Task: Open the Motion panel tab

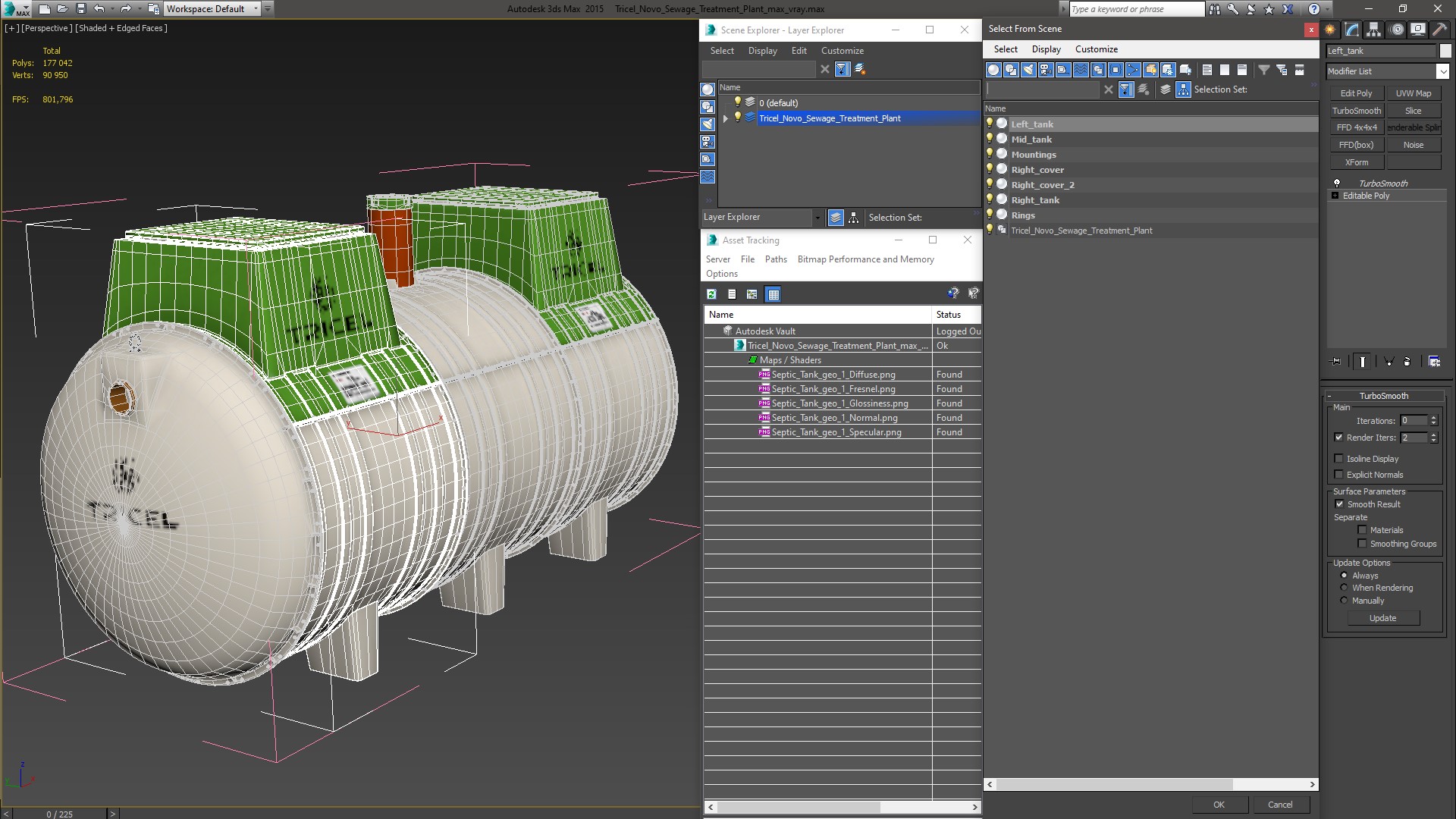Action: tap(1396, 30)
